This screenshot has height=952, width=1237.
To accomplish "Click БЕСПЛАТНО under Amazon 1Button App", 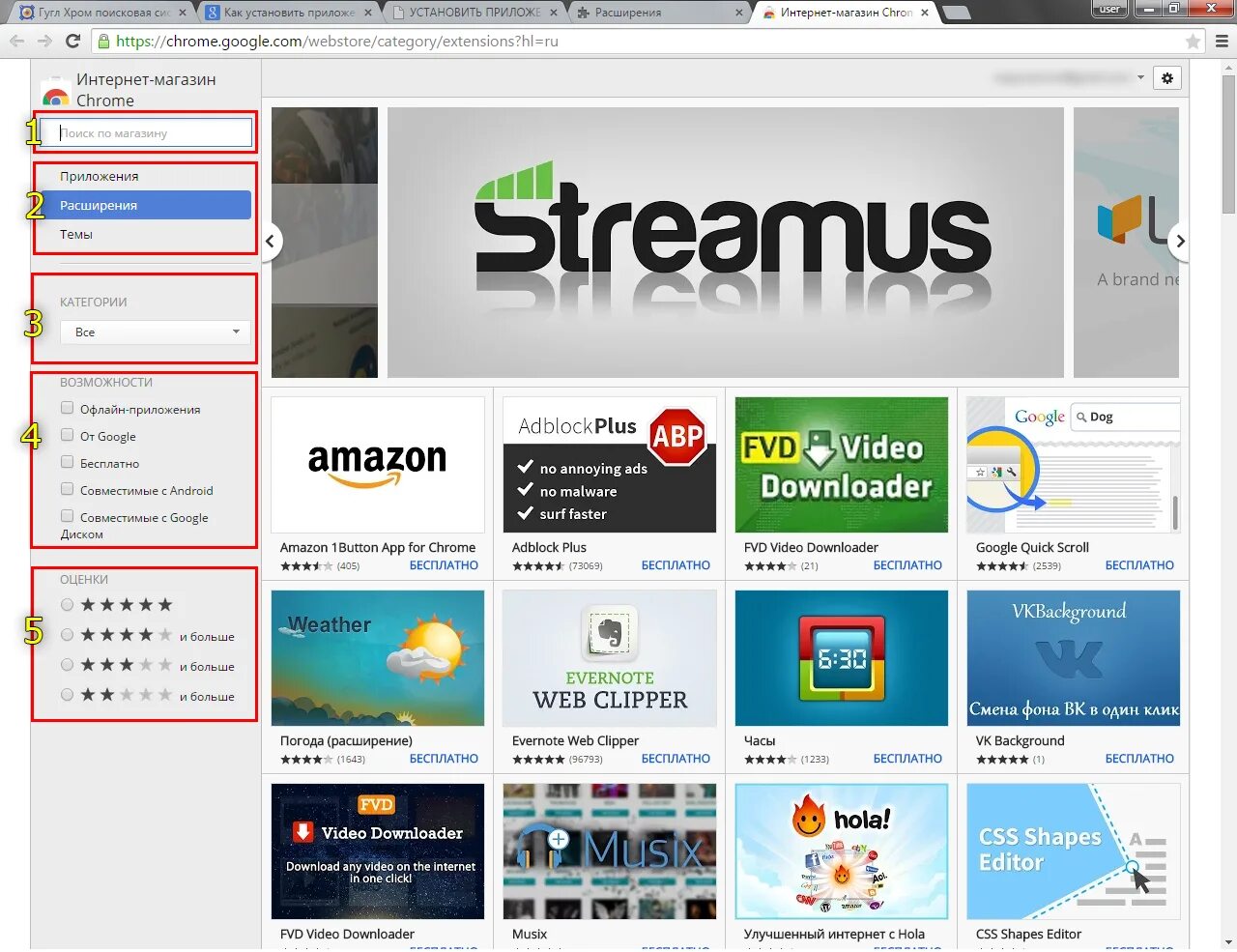I will (x=444, y=565).
